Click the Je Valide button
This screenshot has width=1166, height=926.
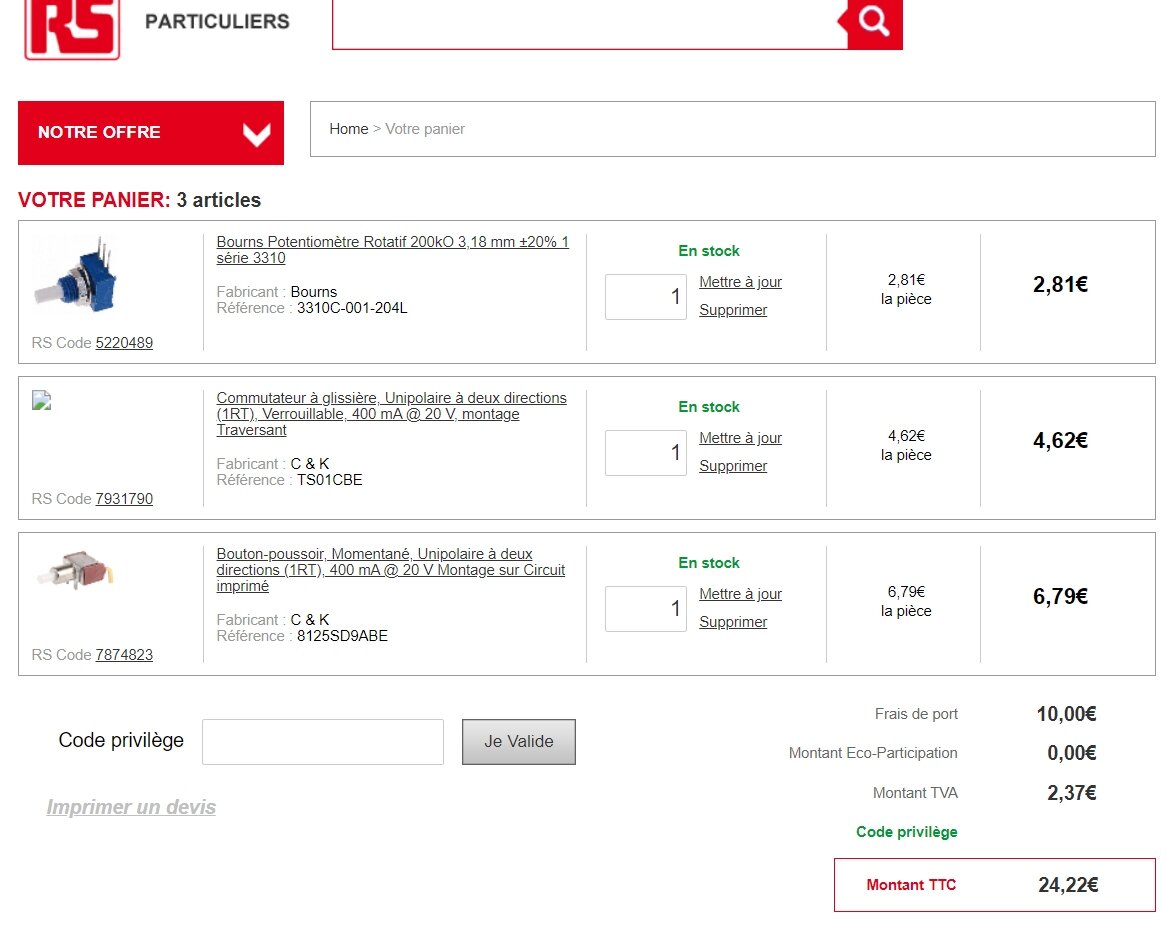518,742
